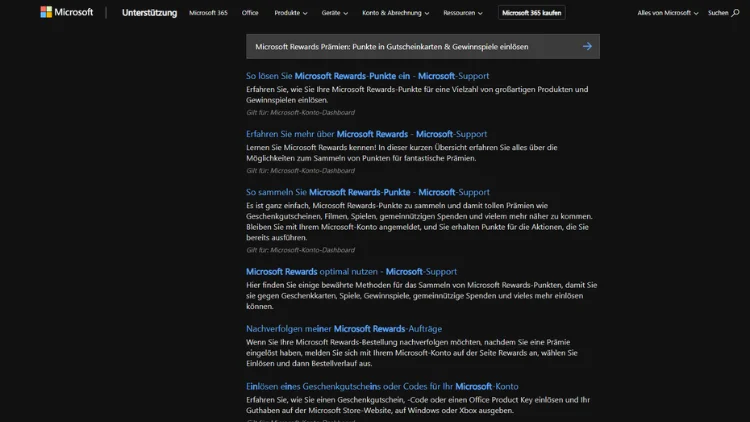Screen dimensions: 750x422
Task: Click the blue arrow in search box
Action: click(x=587, y=46)
